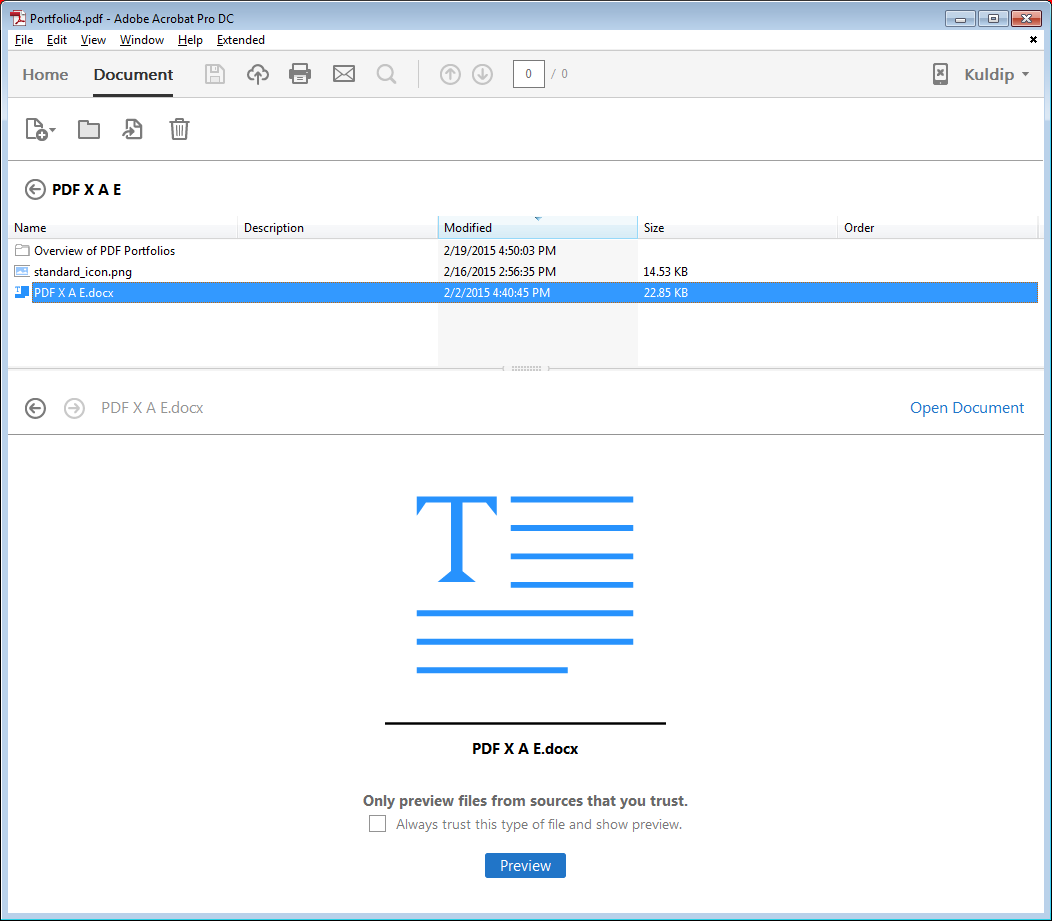Viewport: 1052px width, 921px height.
Task: Enable Always trust this file type checkbox
Action: (377, 824)
